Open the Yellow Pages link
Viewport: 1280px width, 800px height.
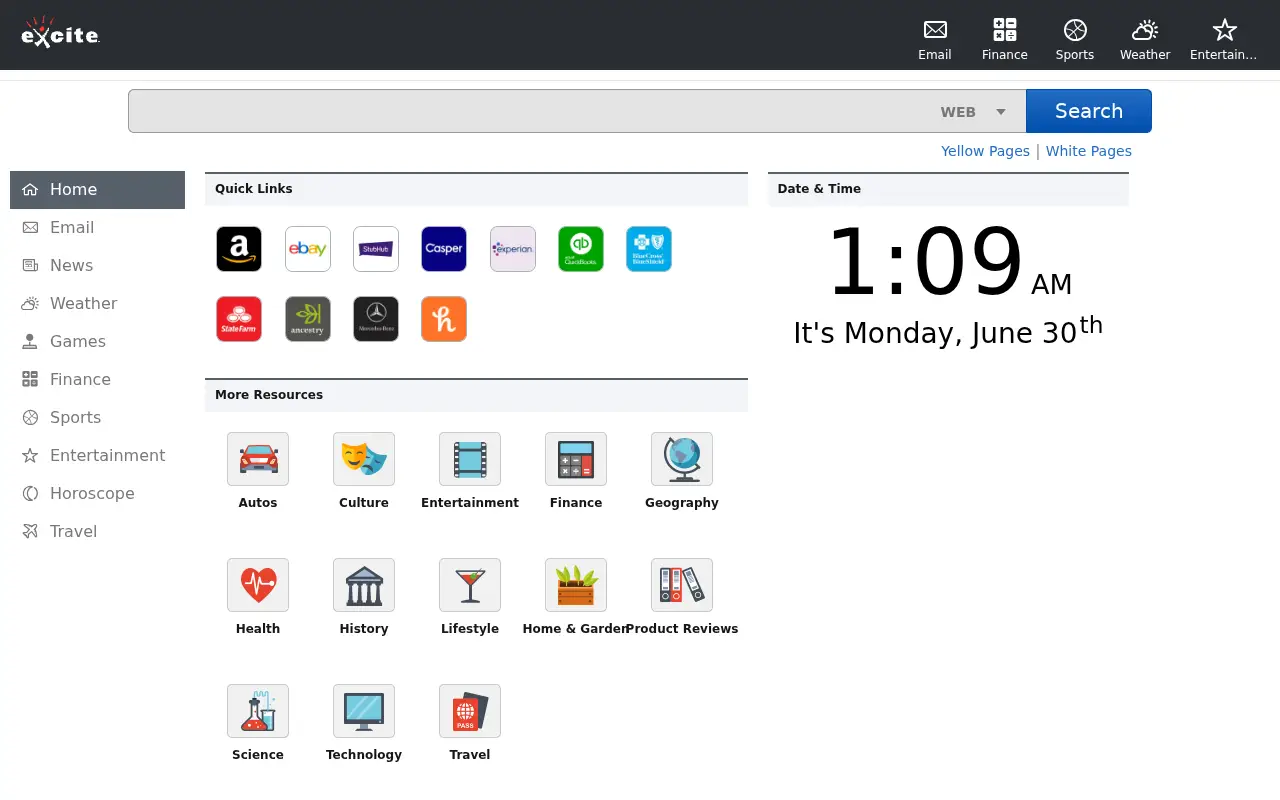[985, 151]
